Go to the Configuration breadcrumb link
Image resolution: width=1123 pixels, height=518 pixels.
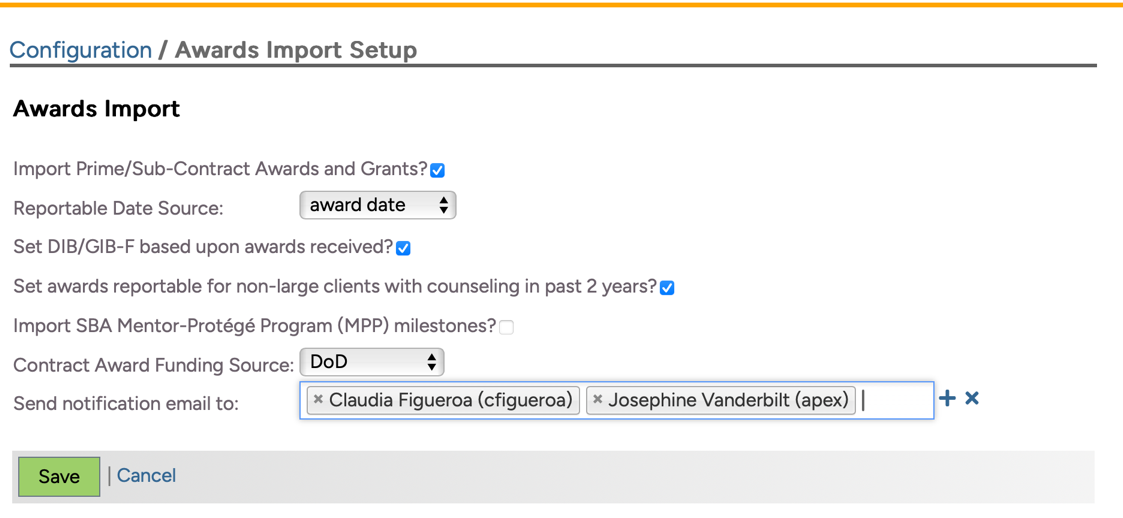pyautogui.click(x=80, y=50)
